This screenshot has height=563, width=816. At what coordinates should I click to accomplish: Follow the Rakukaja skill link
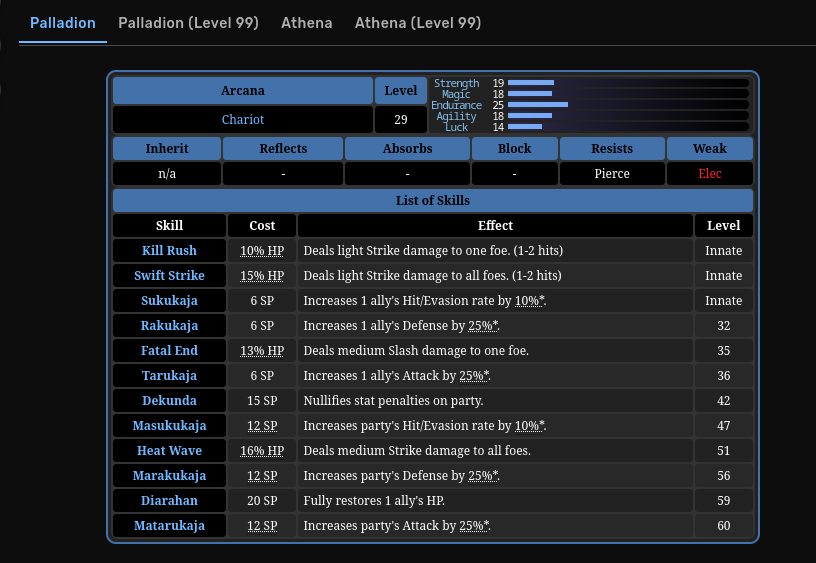169,326
